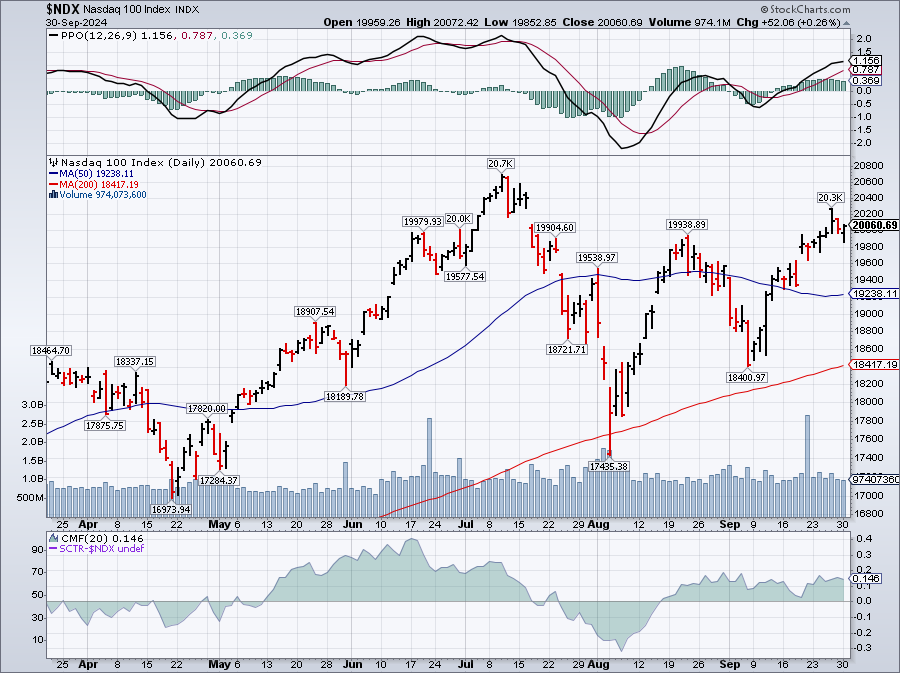This screenshot has width=900, height=673.
Task: Click the 20.3K September high label
Action: coord(831,197)
